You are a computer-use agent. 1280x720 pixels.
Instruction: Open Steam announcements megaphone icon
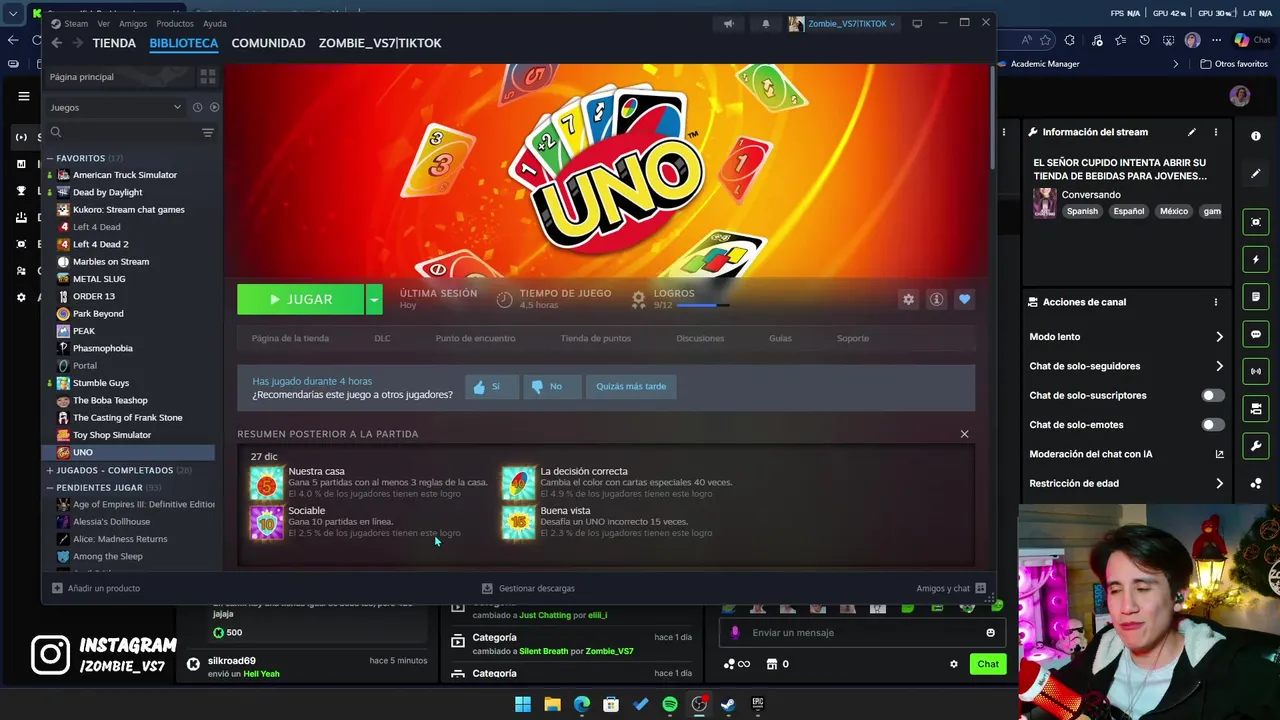coord(729,24)
